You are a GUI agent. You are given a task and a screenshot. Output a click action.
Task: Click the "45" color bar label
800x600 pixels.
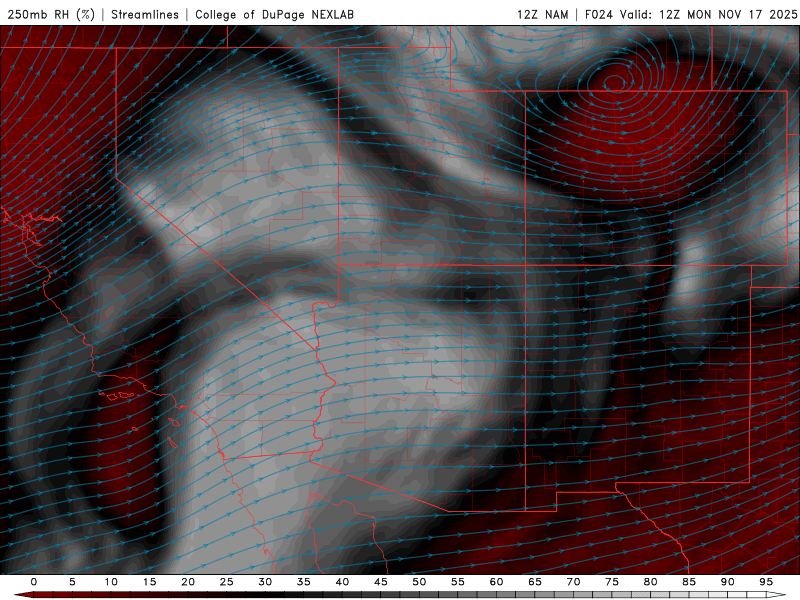click(381, 582)
